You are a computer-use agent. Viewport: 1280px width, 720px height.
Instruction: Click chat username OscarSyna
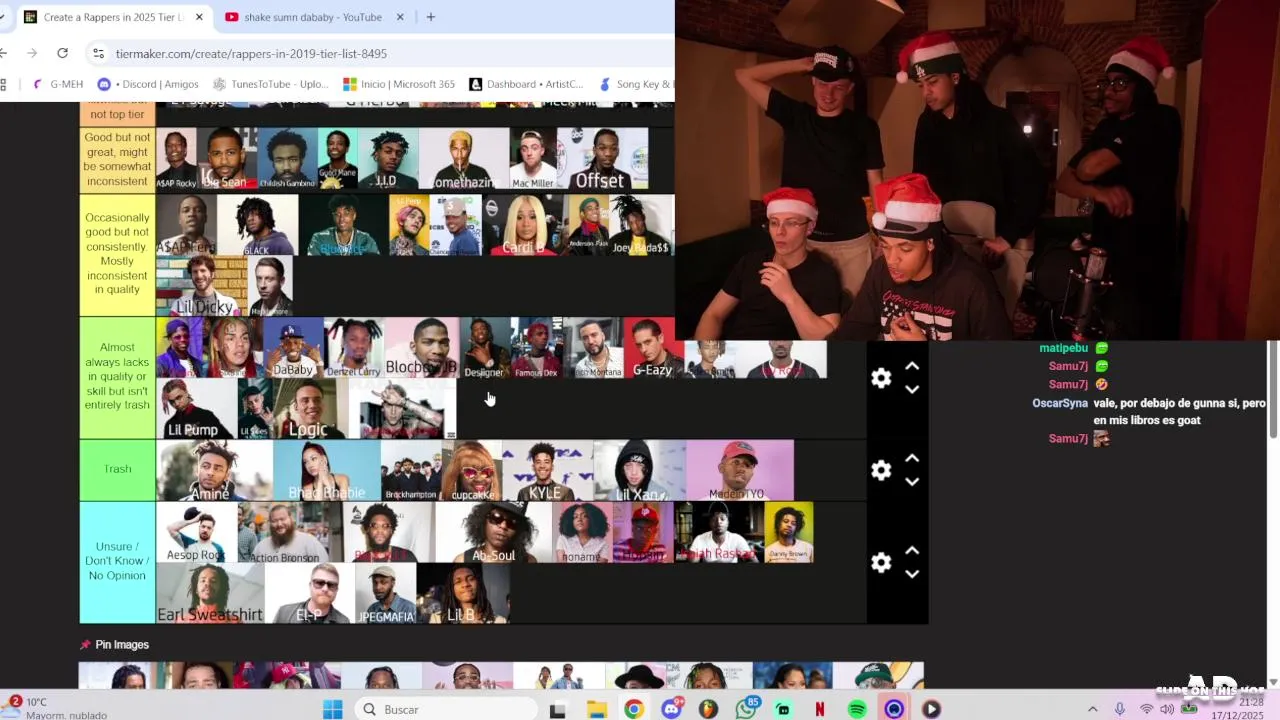point(1060,403)
